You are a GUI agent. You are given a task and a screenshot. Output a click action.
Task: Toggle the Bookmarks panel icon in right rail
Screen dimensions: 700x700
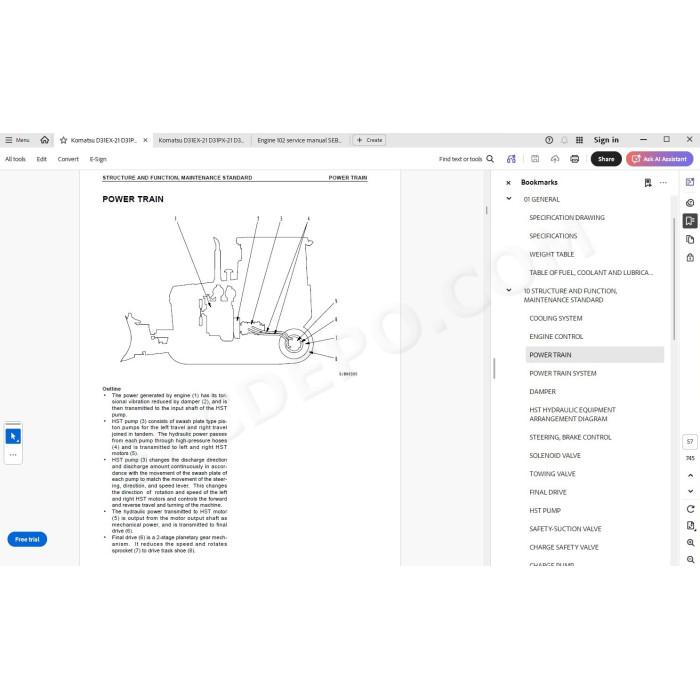[690, 221]
